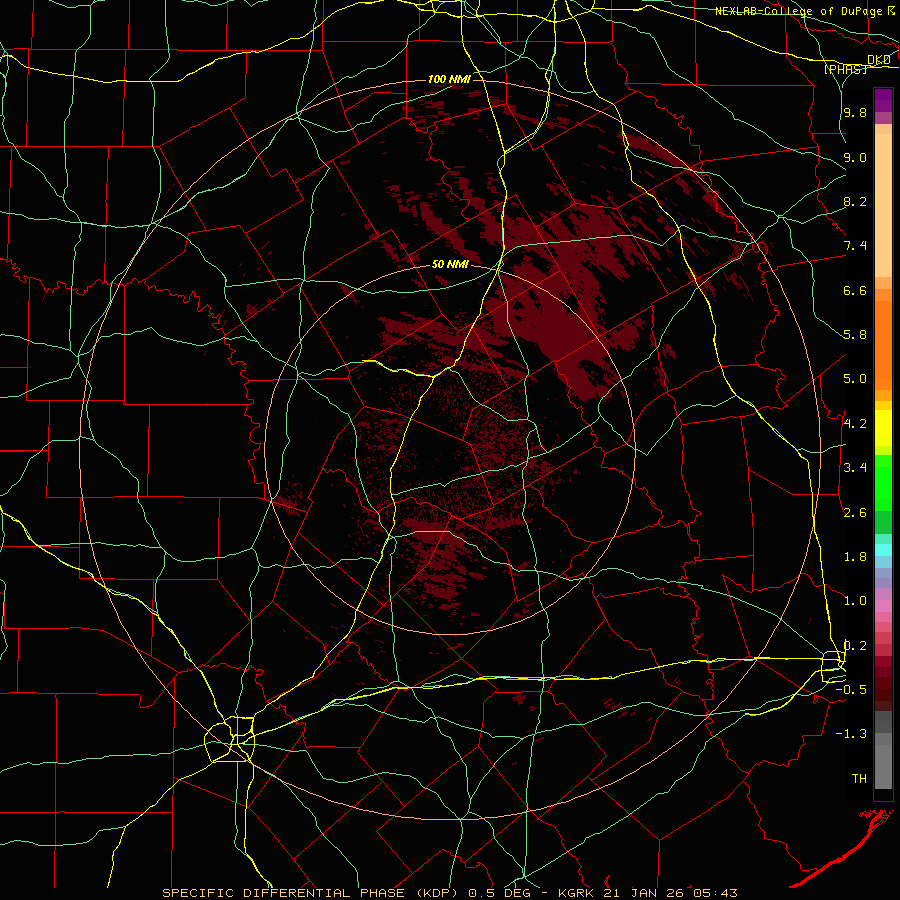
Task: Click the 5.8 scale value
Action: pyautogui.click(x=855, y=335)
